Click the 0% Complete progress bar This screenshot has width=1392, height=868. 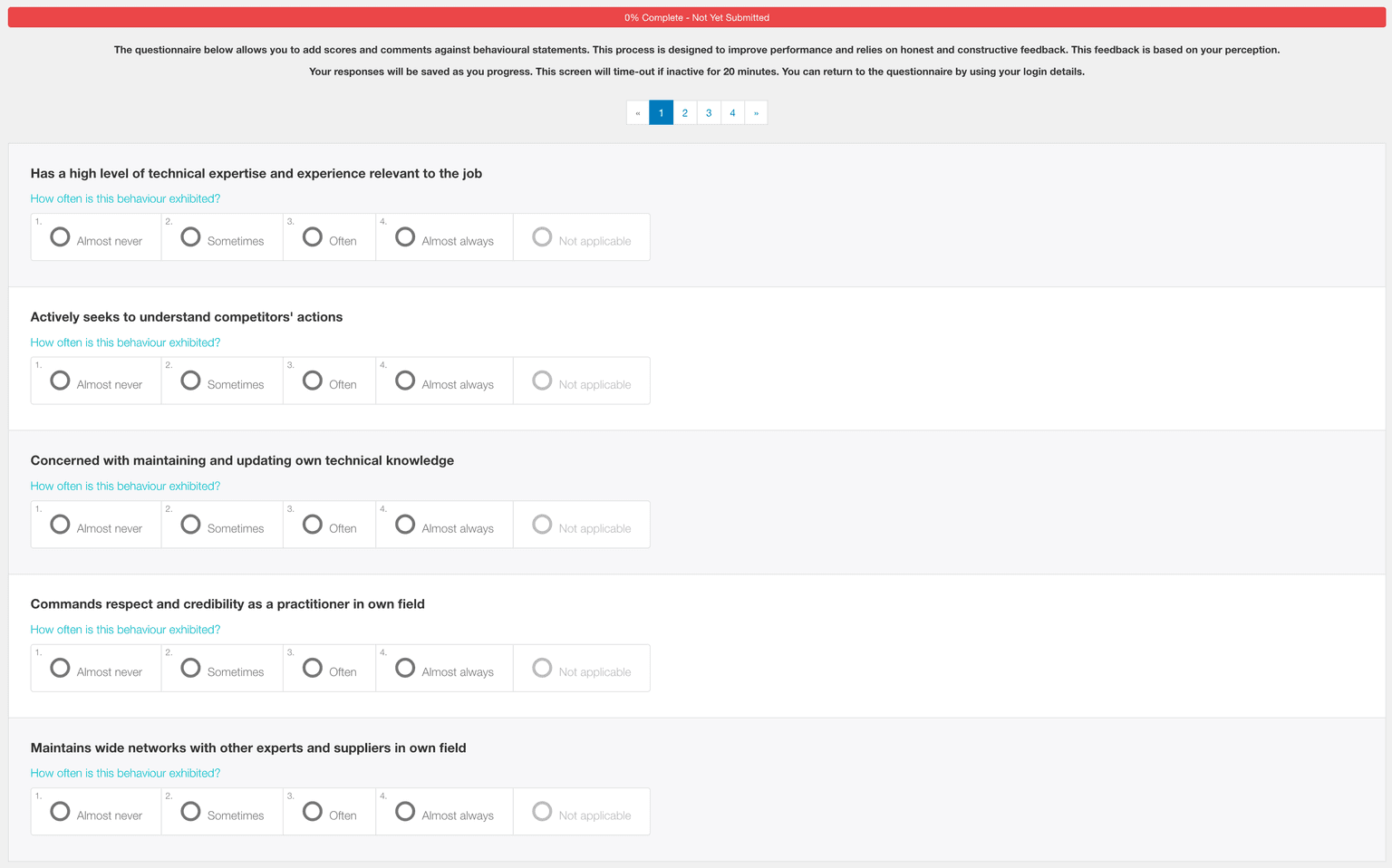[x=696, y=17]
